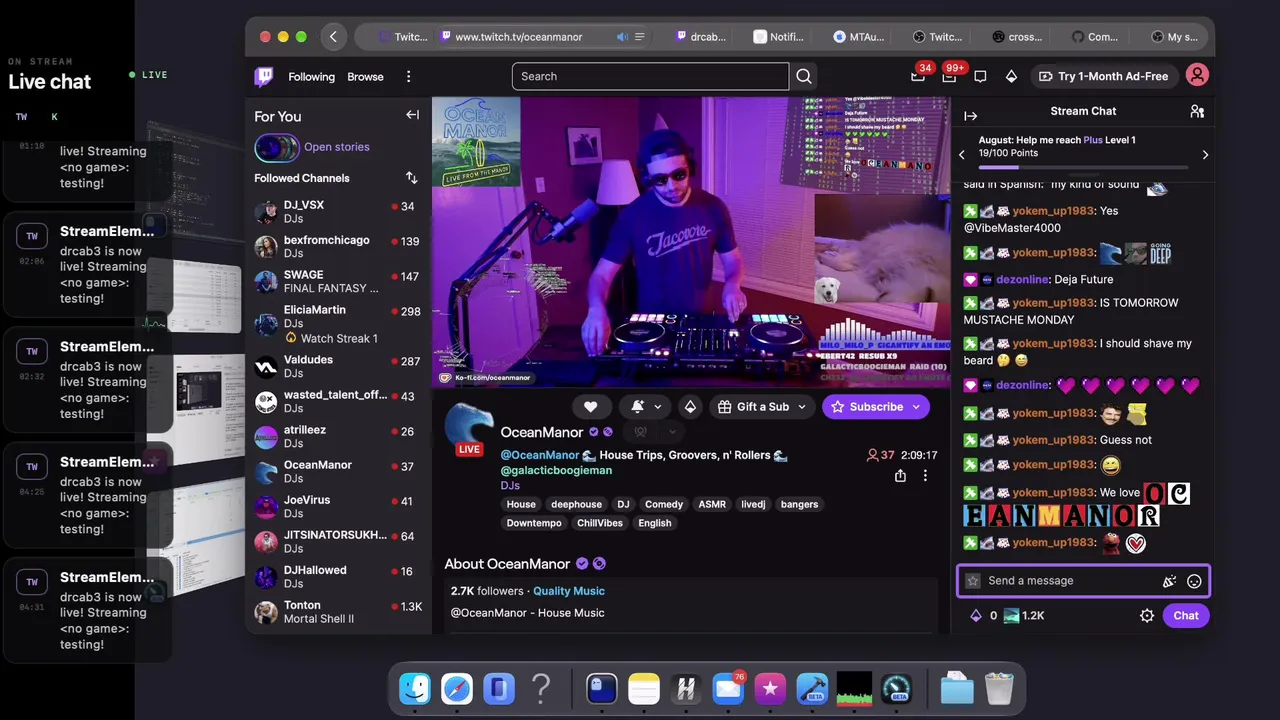Click the Subscribe button
Image resolution: width=1280 pixels, height=720 pixels.
(875, 407)
